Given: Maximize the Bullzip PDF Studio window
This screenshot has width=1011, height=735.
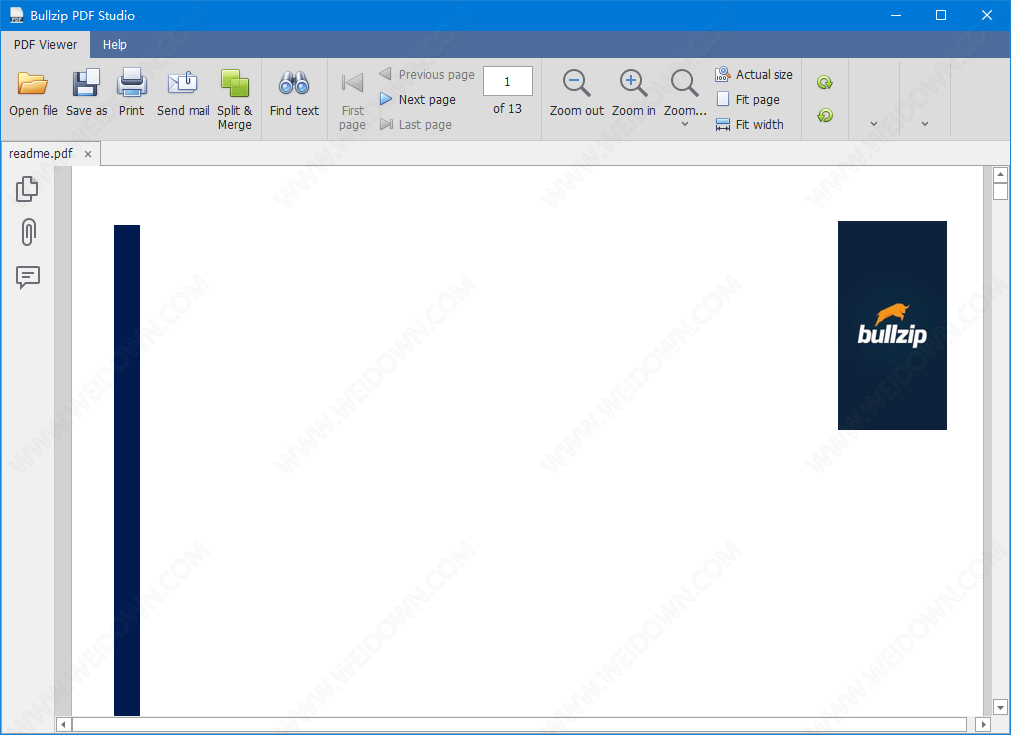Looking at the screenshot, I should point(941,15).
